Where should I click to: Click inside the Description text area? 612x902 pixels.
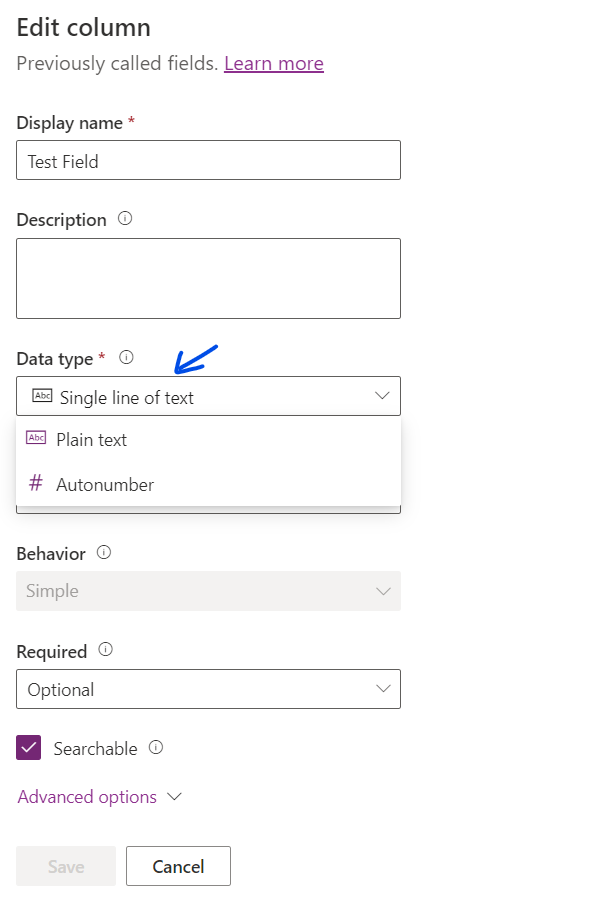tap(208, 278)
